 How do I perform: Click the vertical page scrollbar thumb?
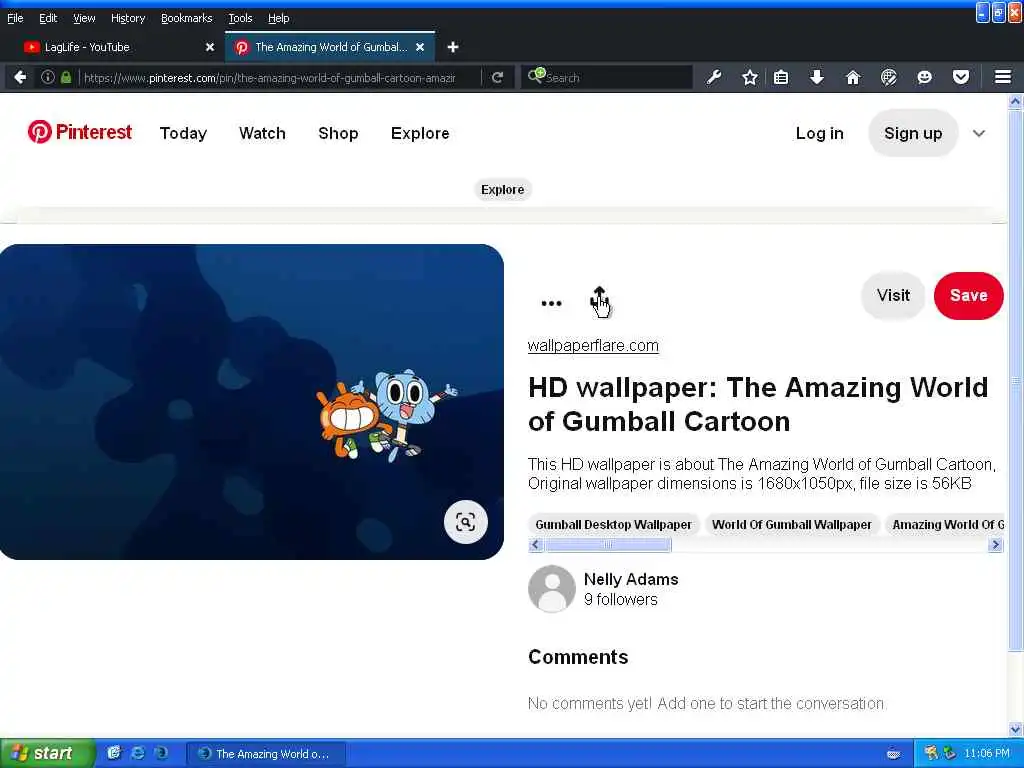click(x=1015, y=380)
